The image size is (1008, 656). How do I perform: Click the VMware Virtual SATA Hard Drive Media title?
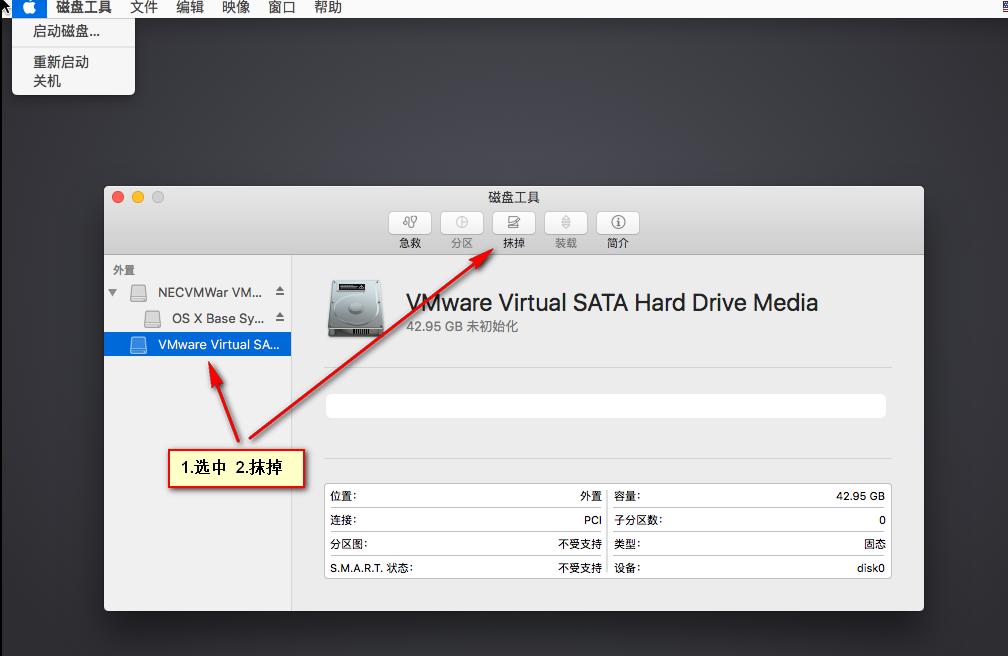(x=612, y=302)
